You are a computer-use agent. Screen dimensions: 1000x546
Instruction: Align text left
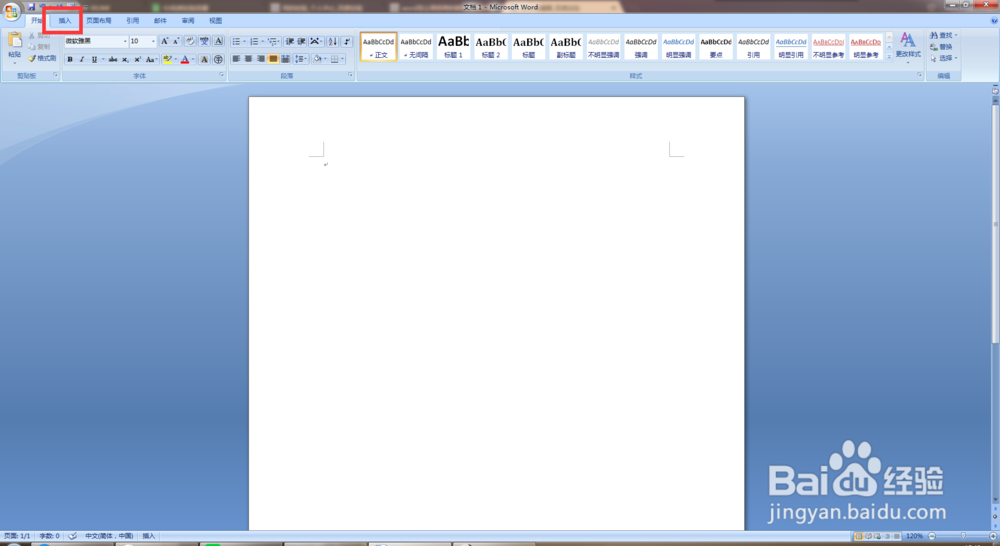pyautogui.click(x=237, y=59)
